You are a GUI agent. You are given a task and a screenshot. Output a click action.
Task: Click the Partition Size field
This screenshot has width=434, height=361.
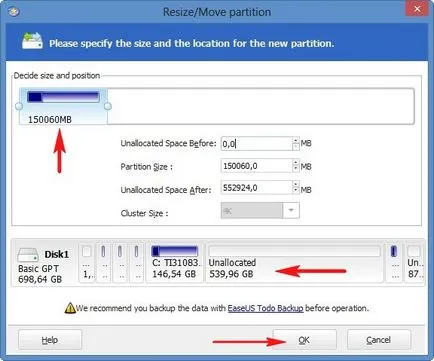point(257,166)
